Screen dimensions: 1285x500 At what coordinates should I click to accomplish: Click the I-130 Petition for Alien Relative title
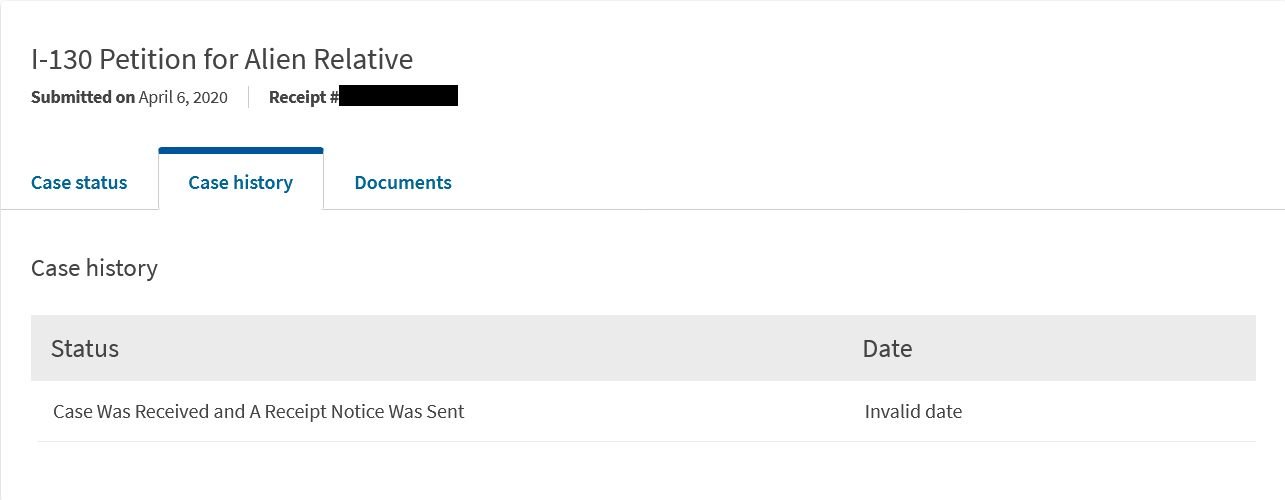222,59
